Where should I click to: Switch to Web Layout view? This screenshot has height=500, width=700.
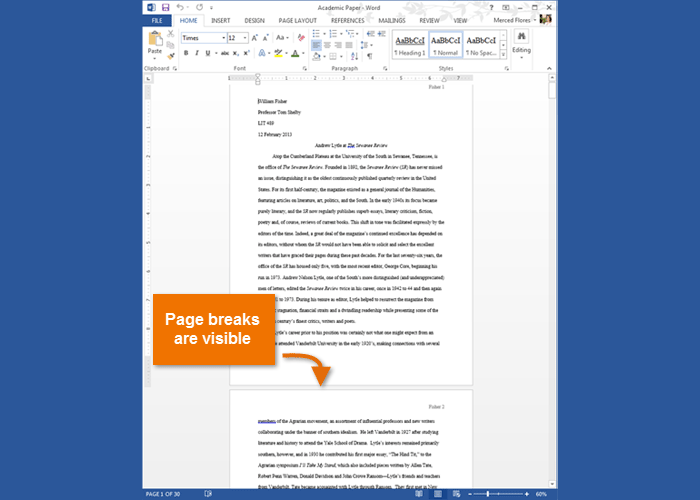pyautogui.click(x=456, y=494)
